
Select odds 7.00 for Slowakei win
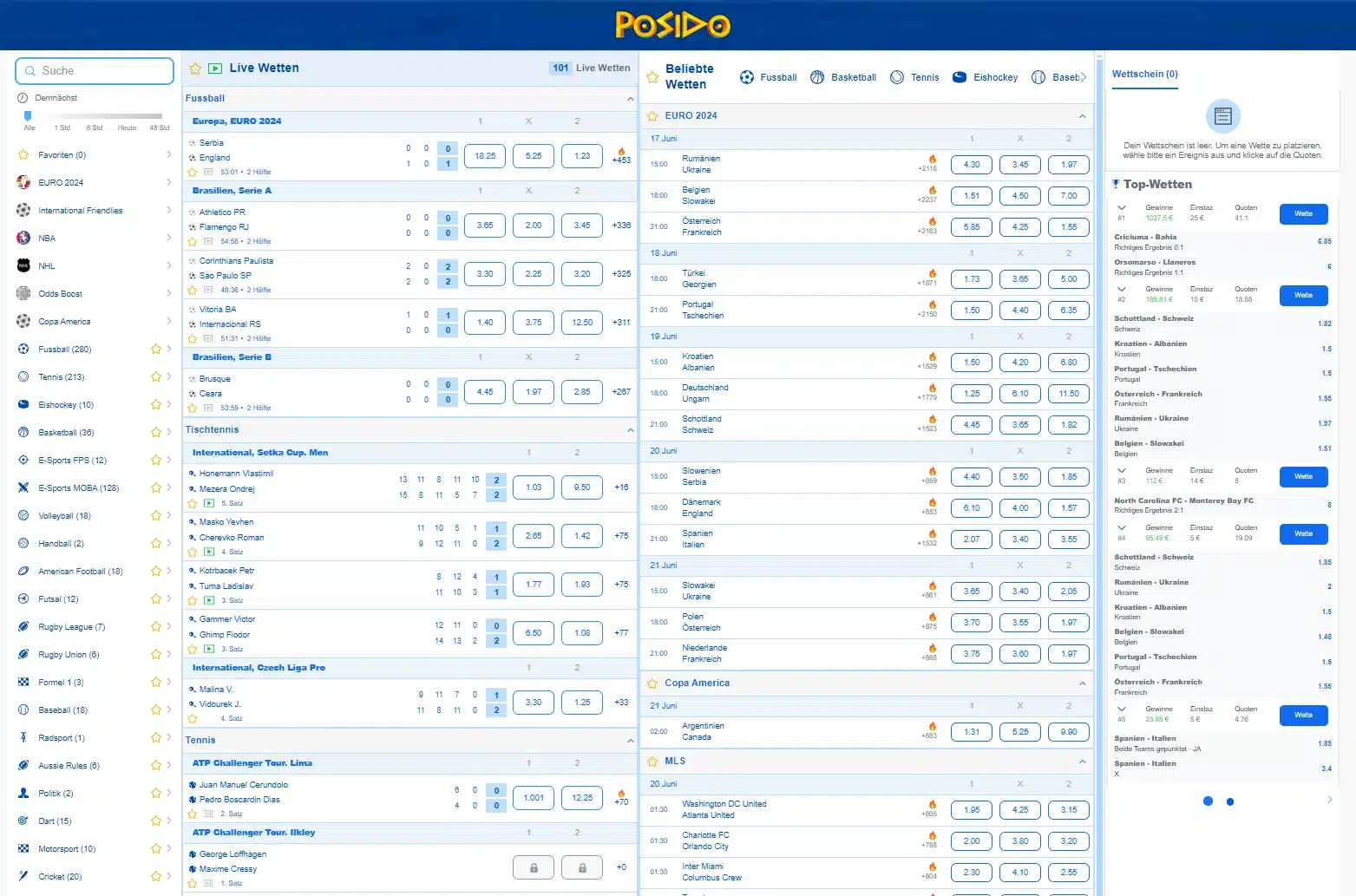(1069, 196)
